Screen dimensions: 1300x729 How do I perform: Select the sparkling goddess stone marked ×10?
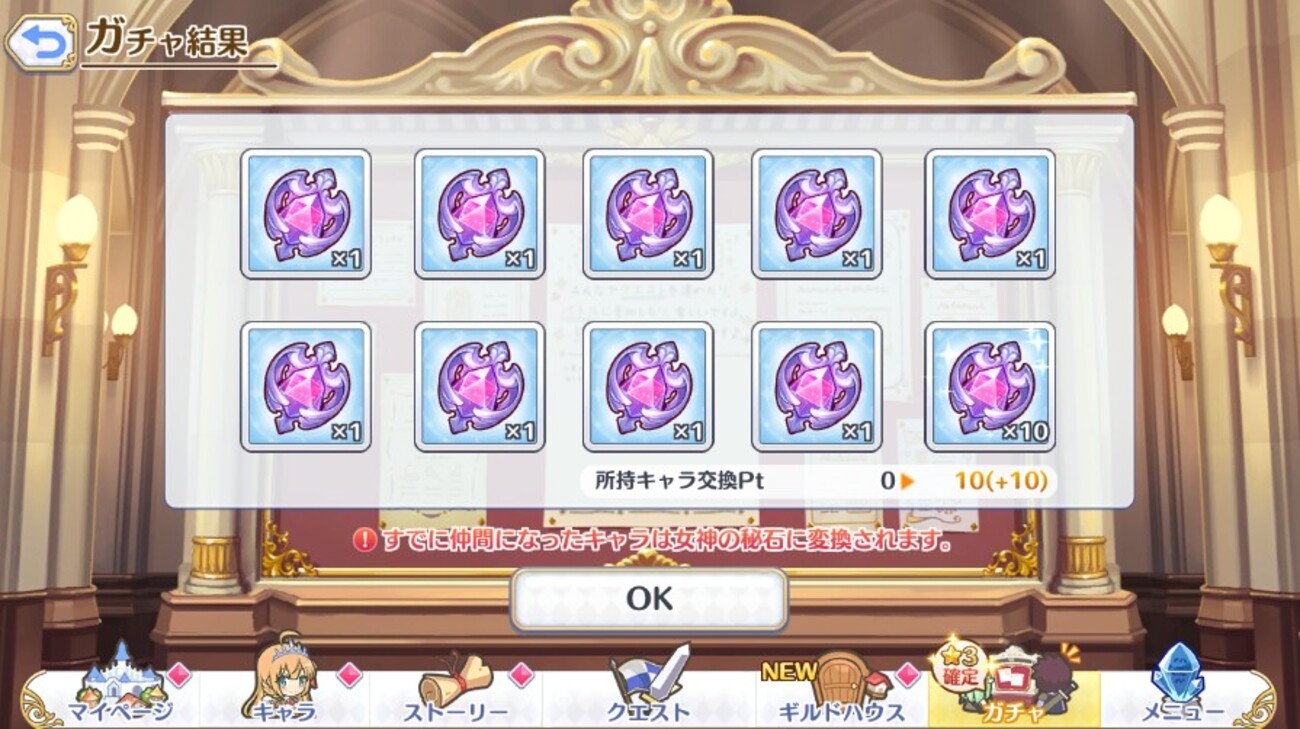click(x=990, y=387)
